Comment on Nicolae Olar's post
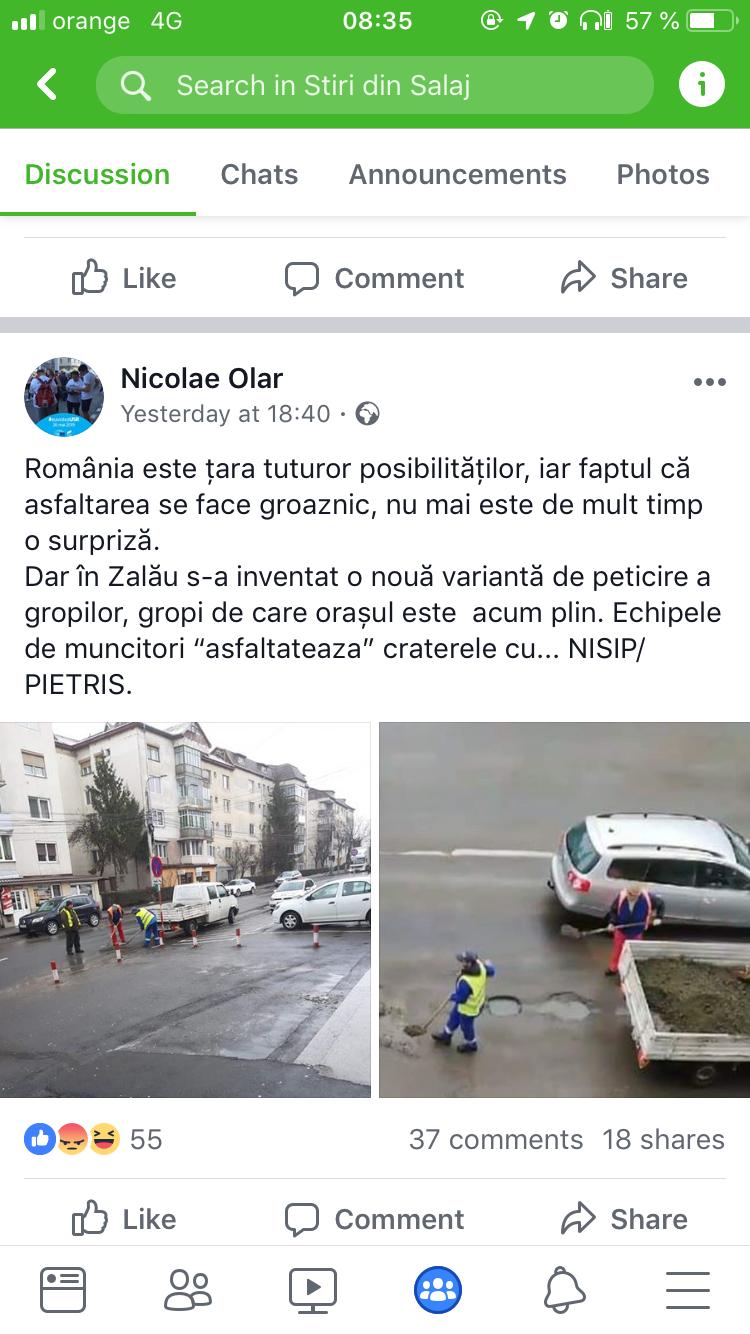 click(375, 1219)
